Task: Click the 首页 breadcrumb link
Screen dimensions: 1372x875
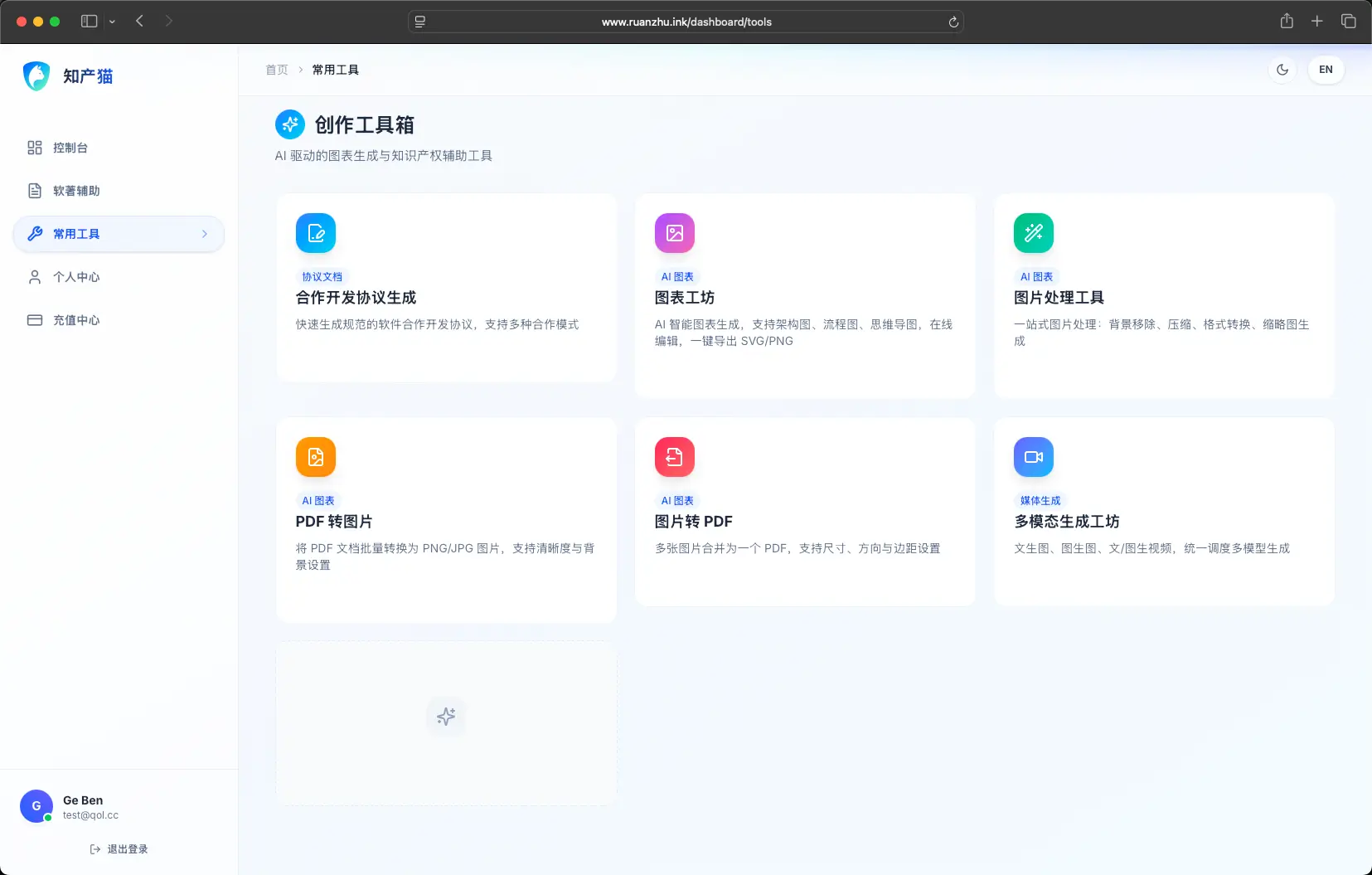Action: coord(277,70)
